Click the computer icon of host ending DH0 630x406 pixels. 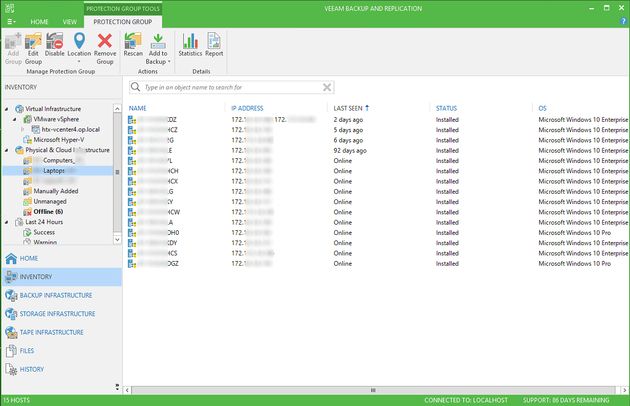tap(132, 233)
